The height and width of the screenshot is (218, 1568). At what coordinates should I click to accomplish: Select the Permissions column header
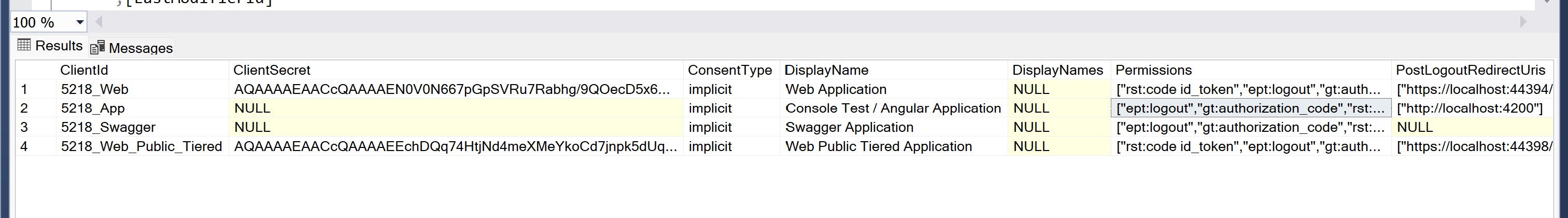click(x=1153, y=70)
